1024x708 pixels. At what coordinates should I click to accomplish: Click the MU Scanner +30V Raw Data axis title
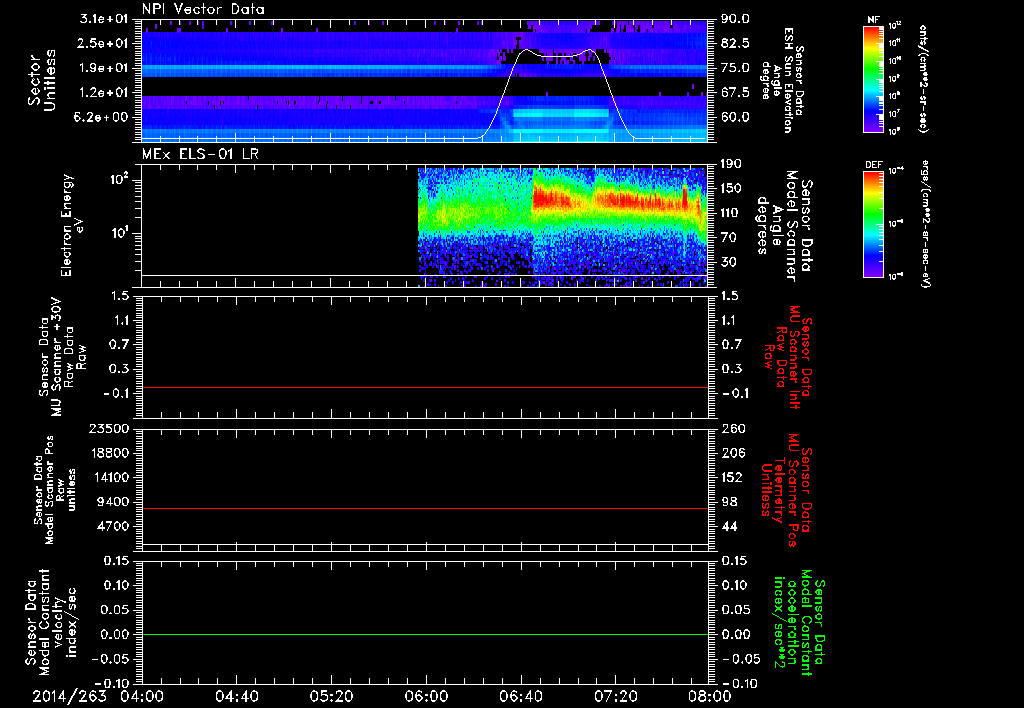[62, 357]
